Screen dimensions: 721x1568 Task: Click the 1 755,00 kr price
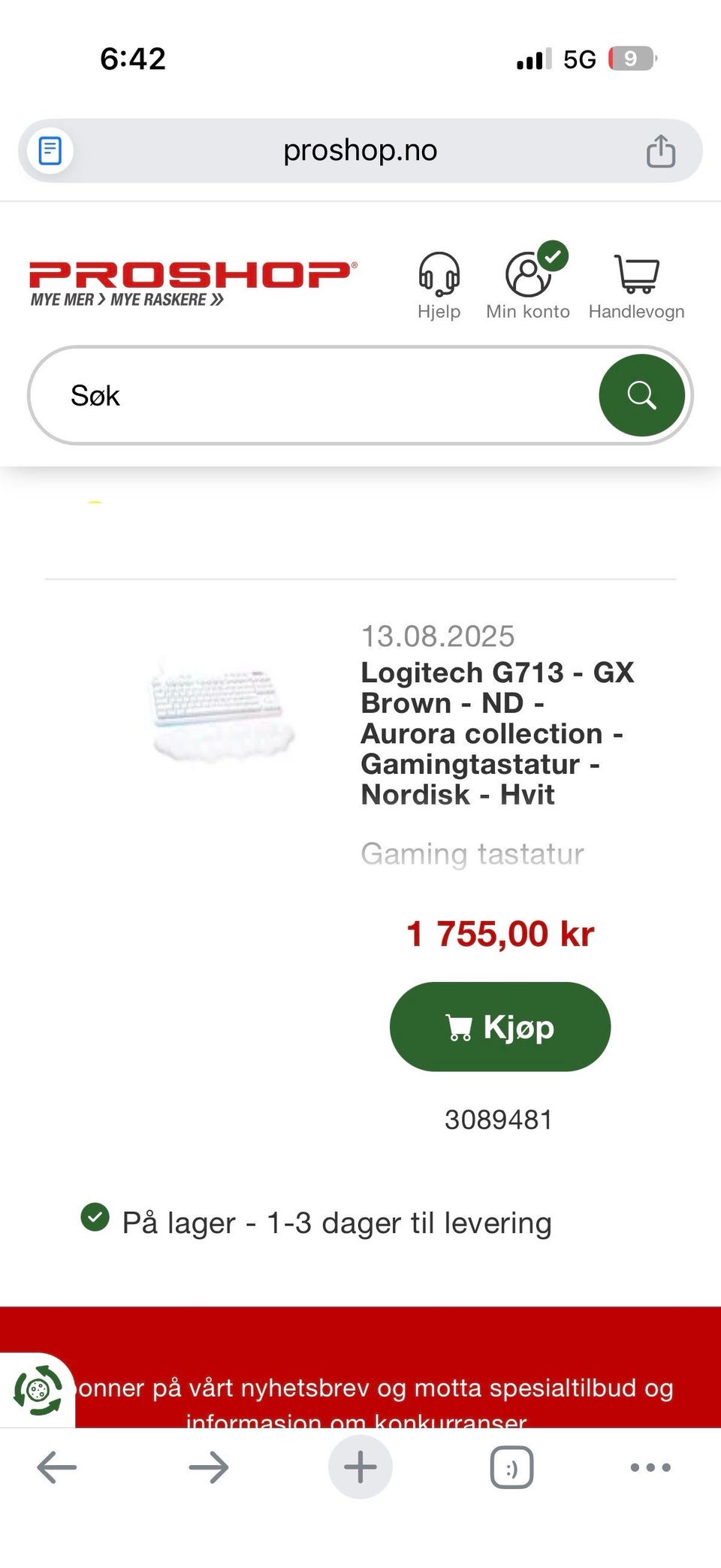click(x=500, y=934)
